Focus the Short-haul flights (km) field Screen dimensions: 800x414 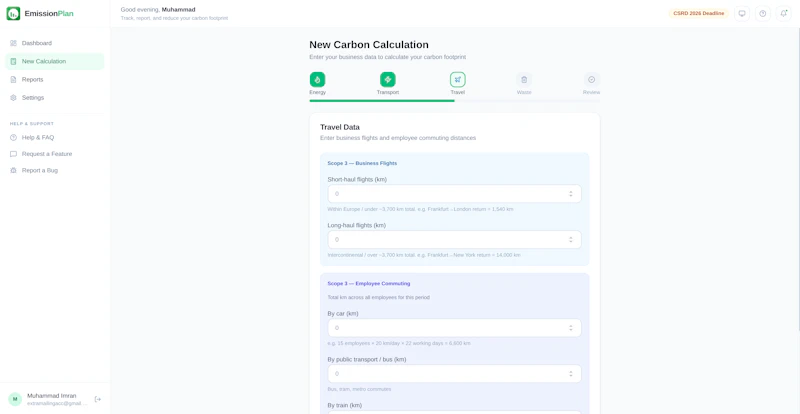click(455, 194)
